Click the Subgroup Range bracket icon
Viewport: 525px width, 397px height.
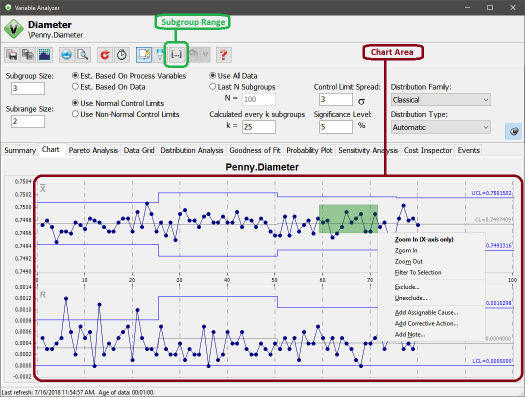(176, 55)
